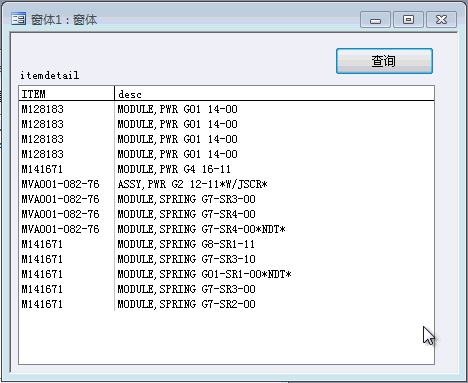Select the MODULE,SPRING G7-SR4-00*NDT* description
This screenshot has width=468, height=383.
click(x=201, y=229)
